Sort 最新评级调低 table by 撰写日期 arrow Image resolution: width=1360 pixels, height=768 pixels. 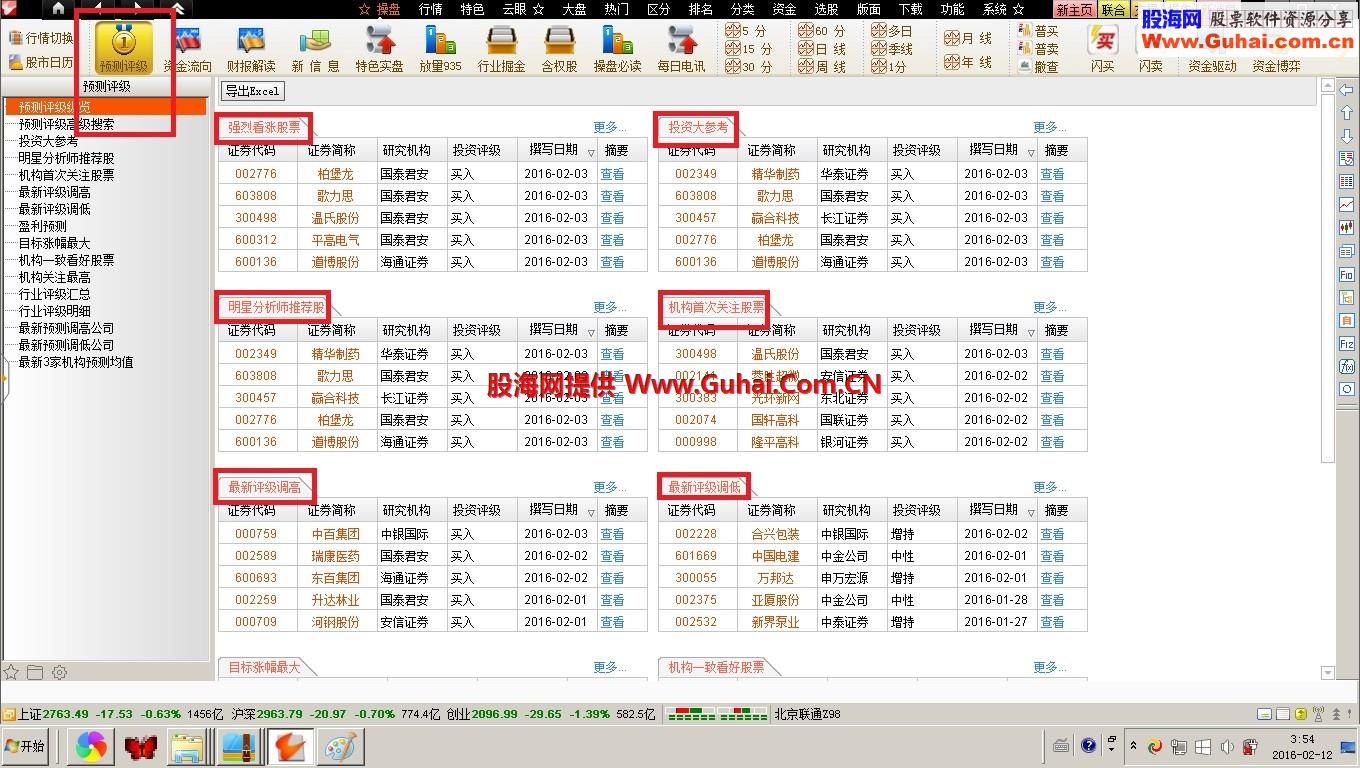[x=1031, y=512]
